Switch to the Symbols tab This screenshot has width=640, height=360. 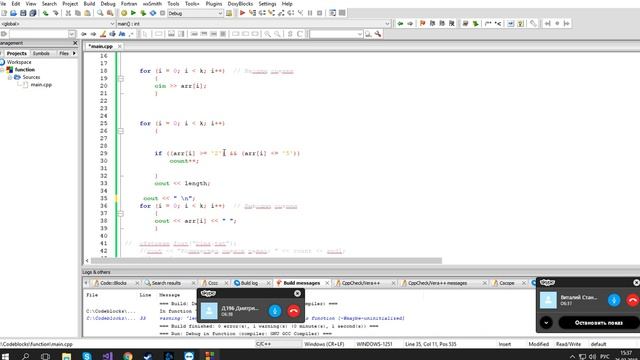[x=41, y=53]
